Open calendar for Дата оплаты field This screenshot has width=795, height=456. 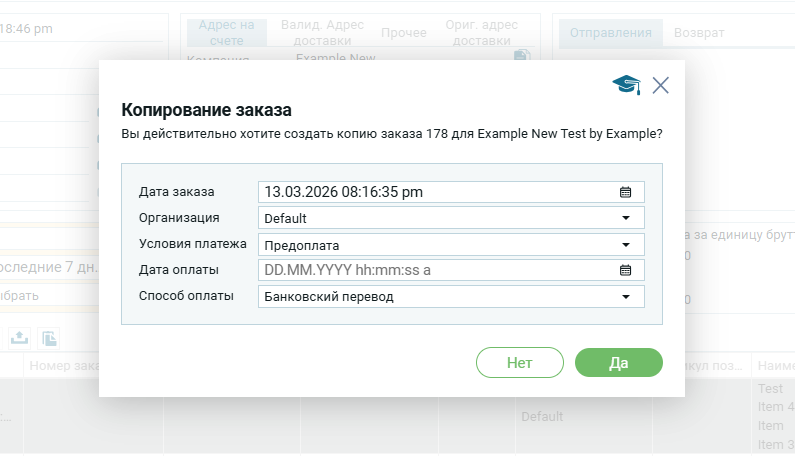[x=626, y=270]
